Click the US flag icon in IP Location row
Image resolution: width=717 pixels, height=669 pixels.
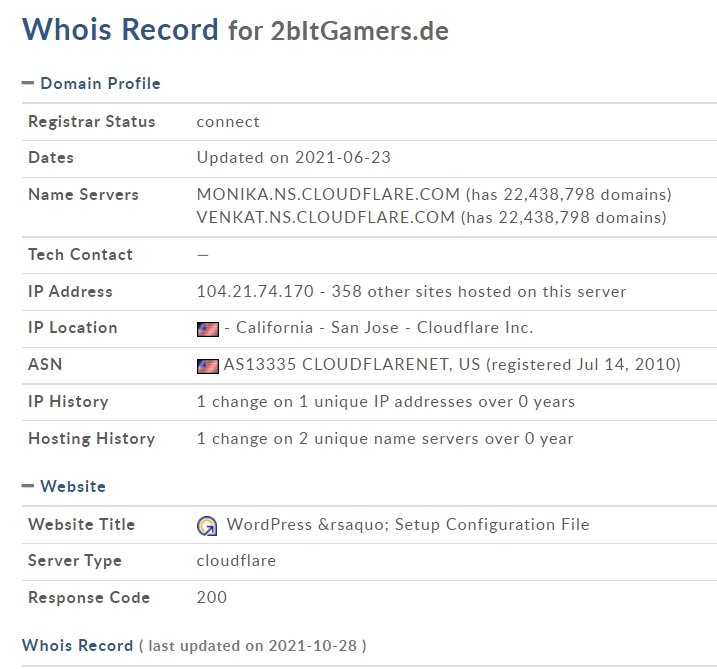[208, 329]
